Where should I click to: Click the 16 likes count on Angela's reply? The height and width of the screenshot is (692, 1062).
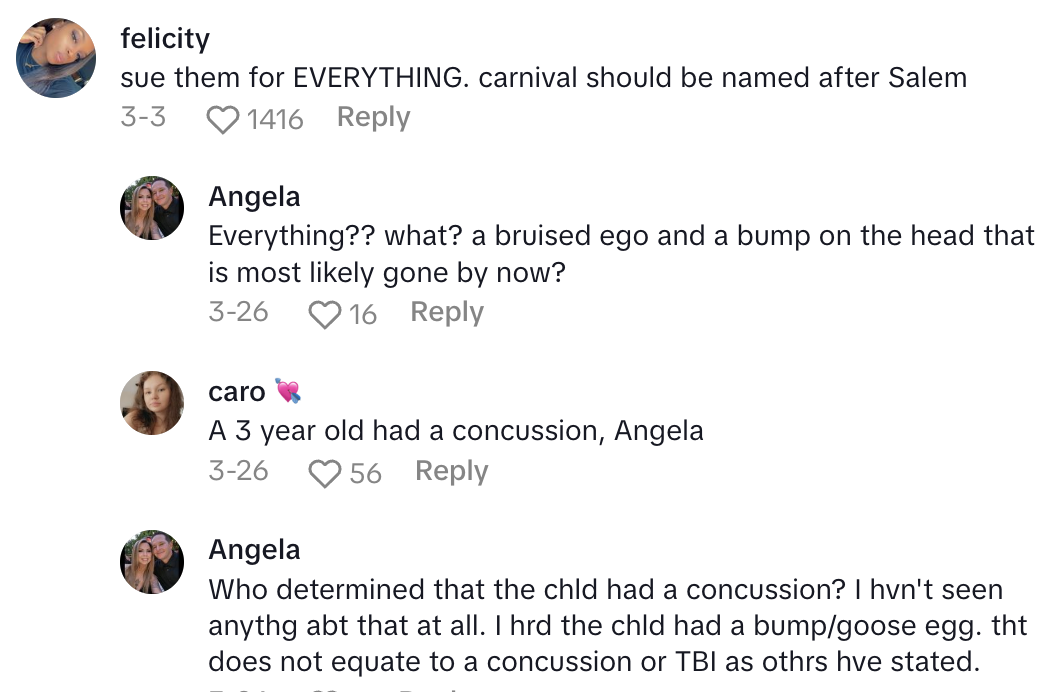coord(363,315)
